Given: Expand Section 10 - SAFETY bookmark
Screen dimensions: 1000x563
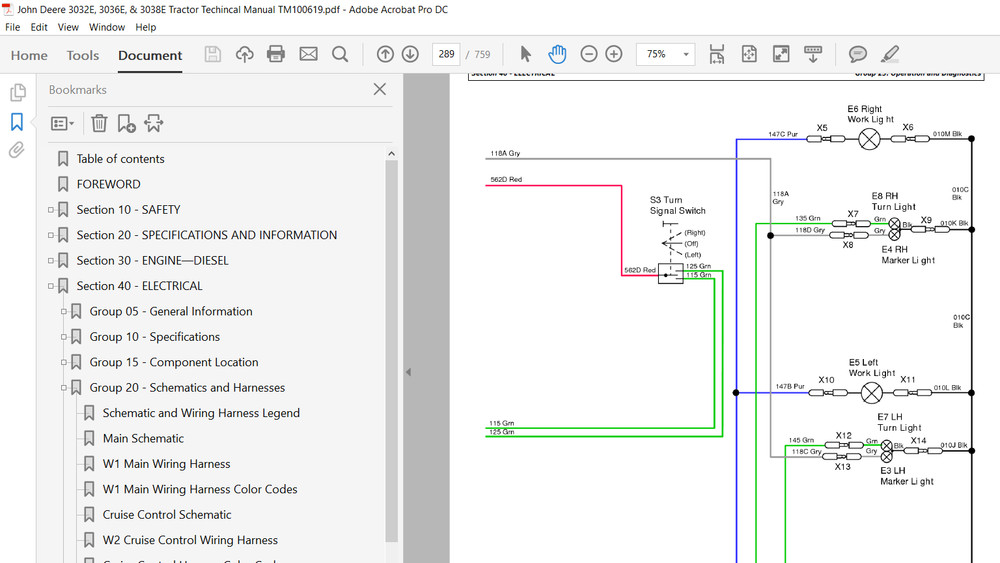Looking at the screenshot, I should coord(51,210).
